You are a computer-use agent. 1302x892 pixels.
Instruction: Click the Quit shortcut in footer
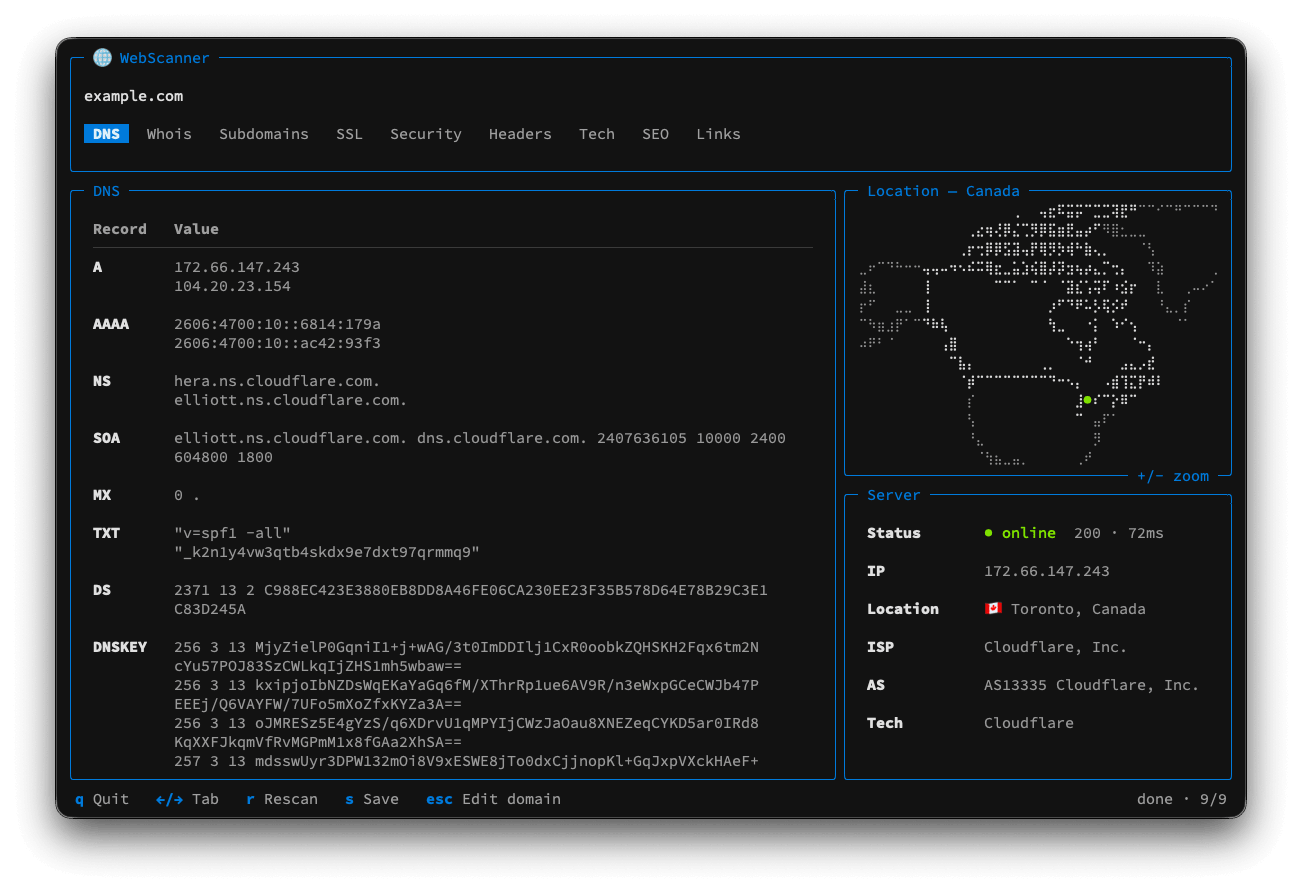102,799
